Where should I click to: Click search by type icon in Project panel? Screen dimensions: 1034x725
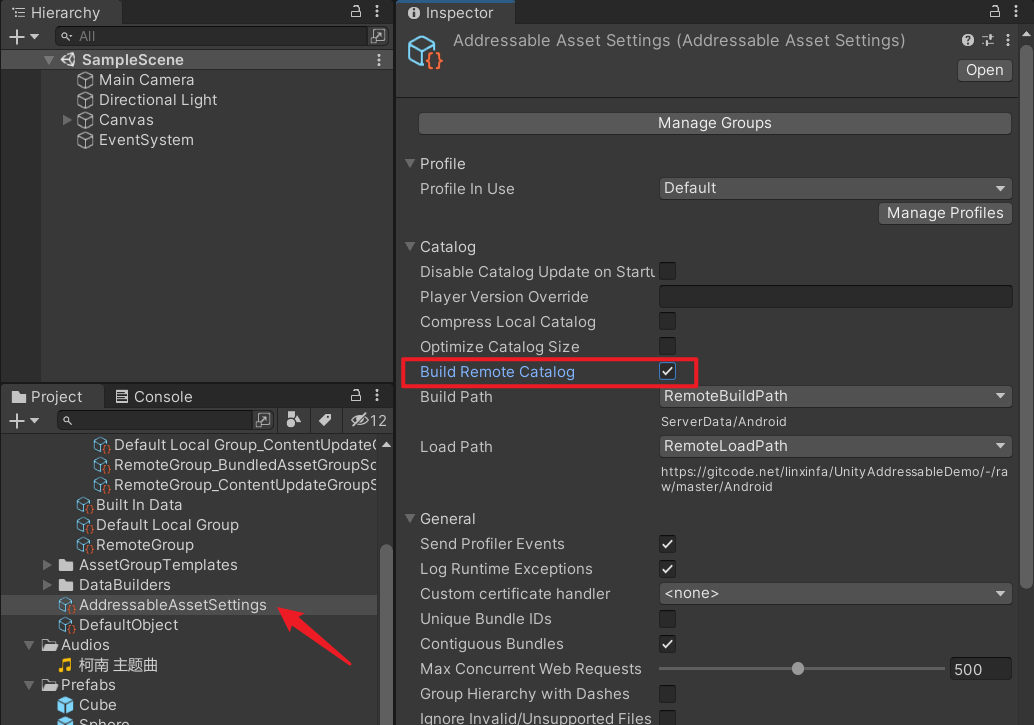[293, 420]
